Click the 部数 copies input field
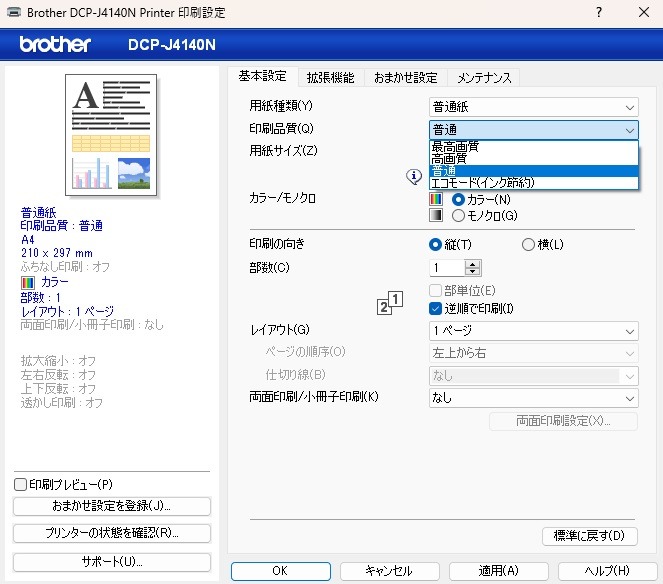Image resolution: width=663 pixels, height=584 pixels. [x=447, y=268]
